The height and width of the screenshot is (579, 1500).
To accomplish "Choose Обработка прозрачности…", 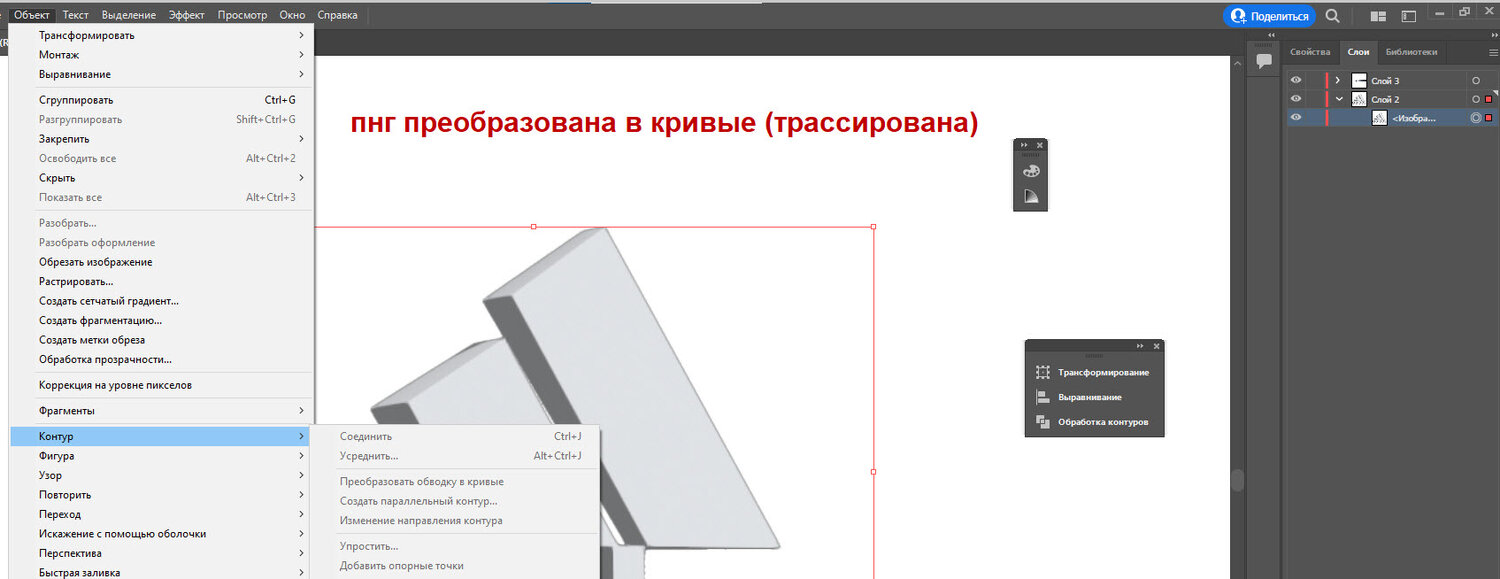I will pos(161,359).
